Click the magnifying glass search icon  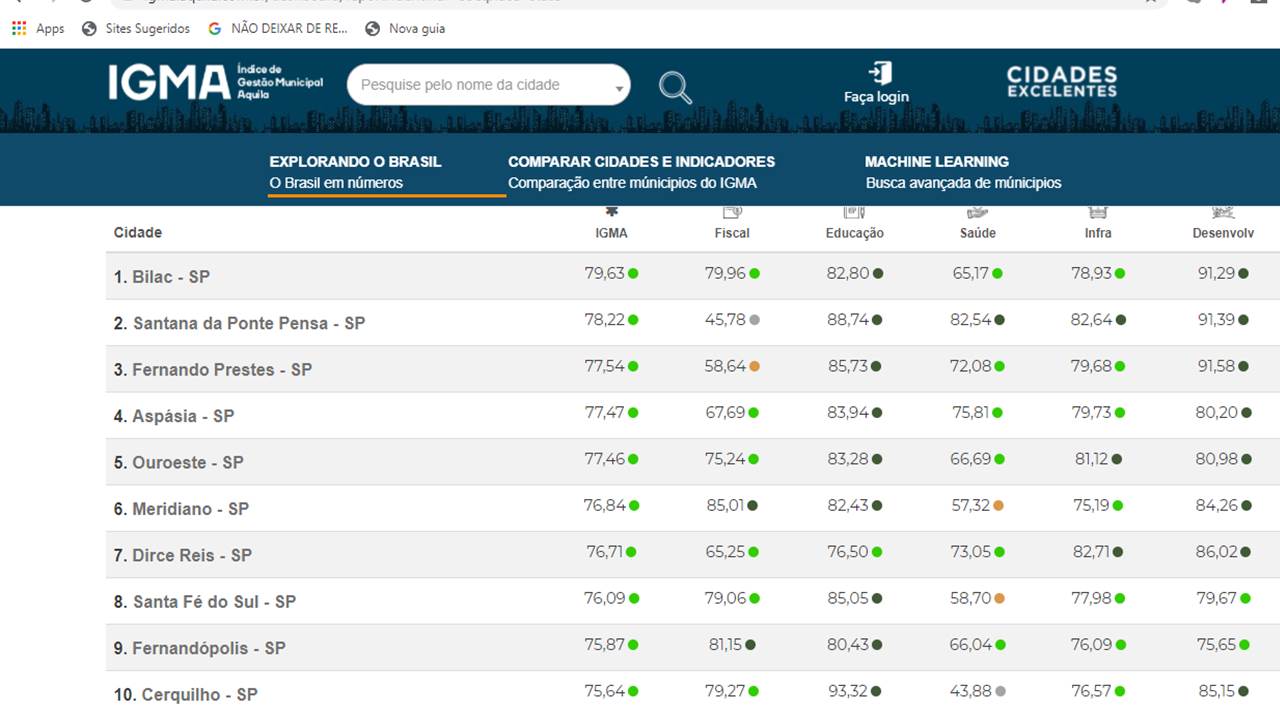tap(675, 88)
